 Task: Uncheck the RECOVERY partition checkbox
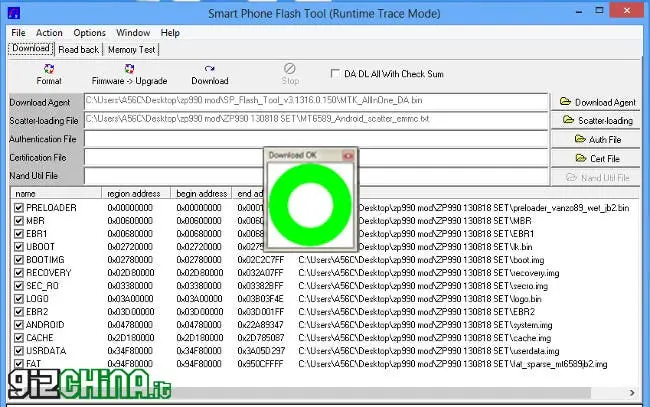19,273
